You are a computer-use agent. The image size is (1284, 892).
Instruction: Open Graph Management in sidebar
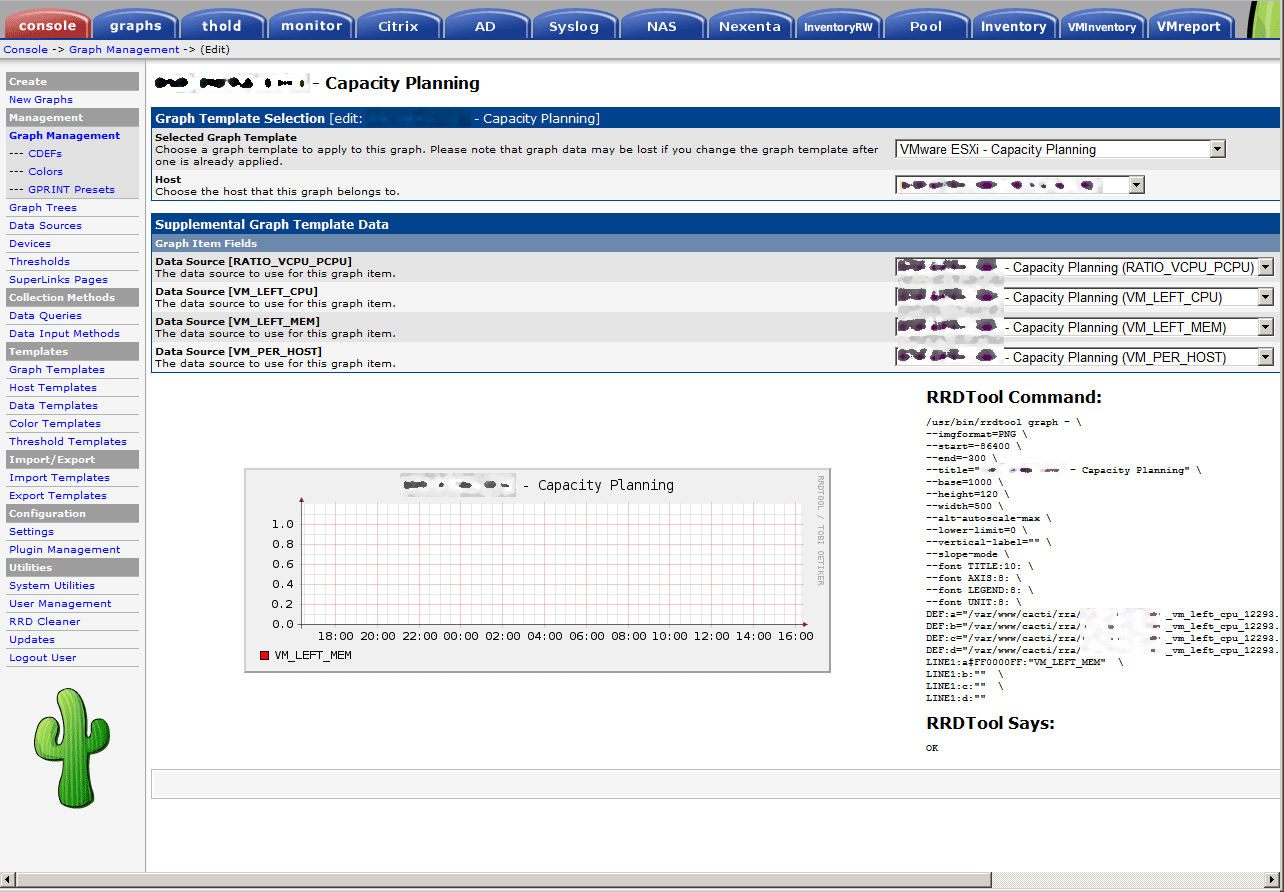coord(64,136)
